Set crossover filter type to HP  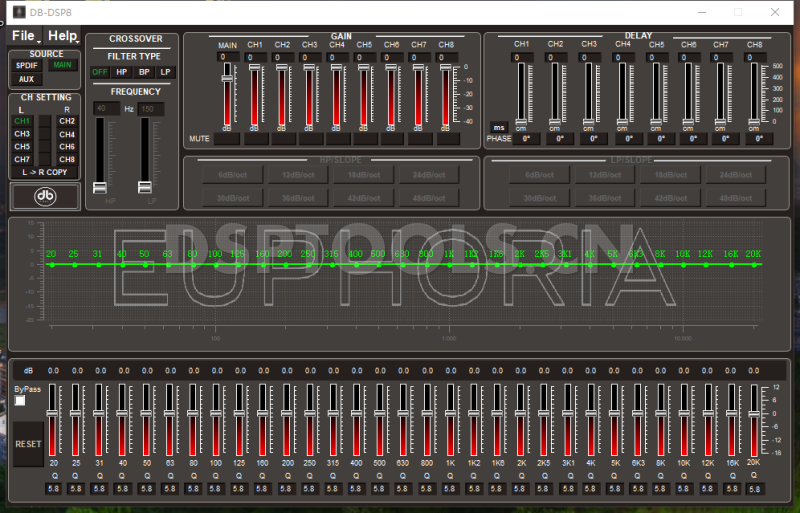point(121,72)
